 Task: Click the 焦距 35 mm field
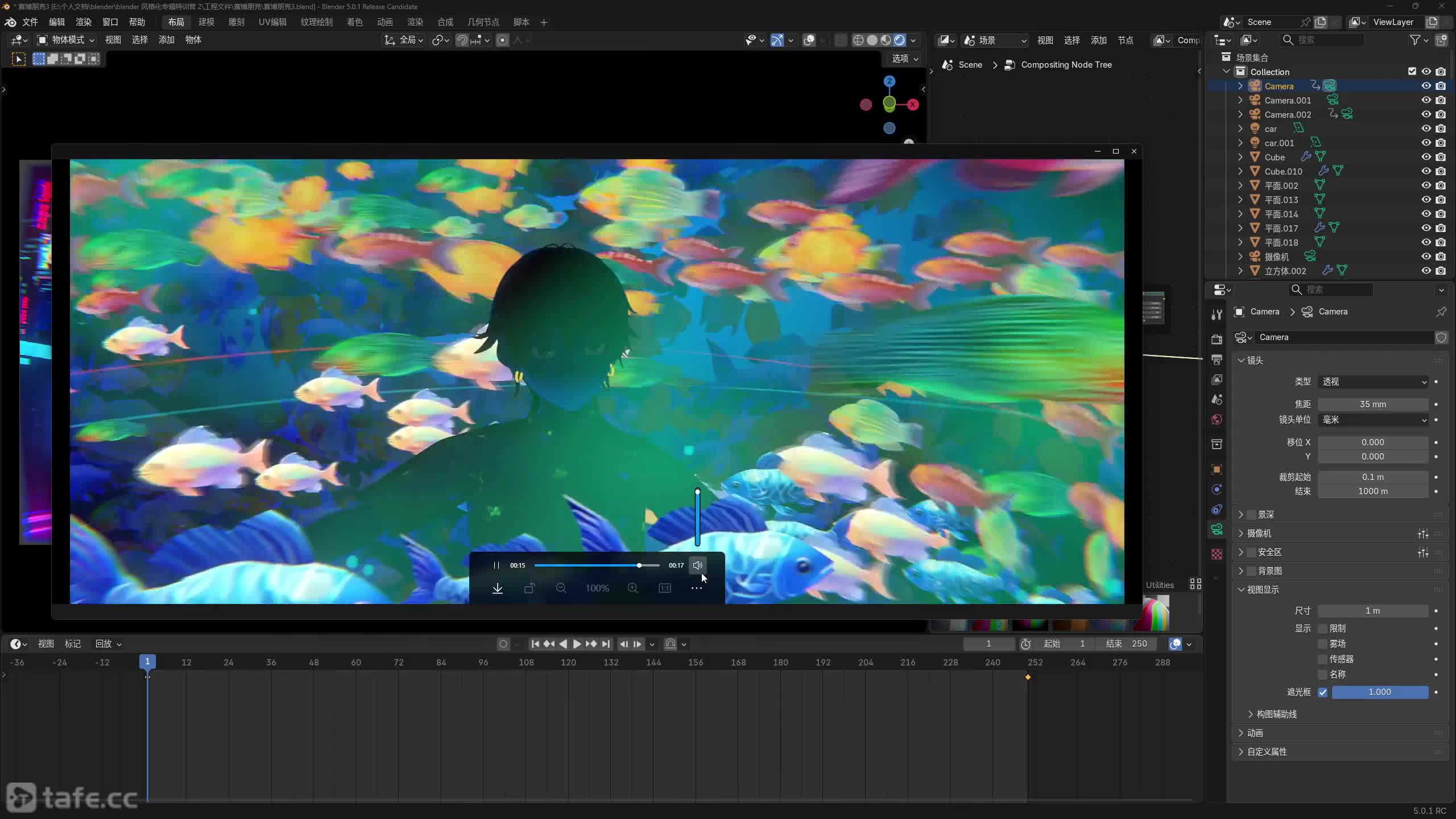click(1372, 404)
